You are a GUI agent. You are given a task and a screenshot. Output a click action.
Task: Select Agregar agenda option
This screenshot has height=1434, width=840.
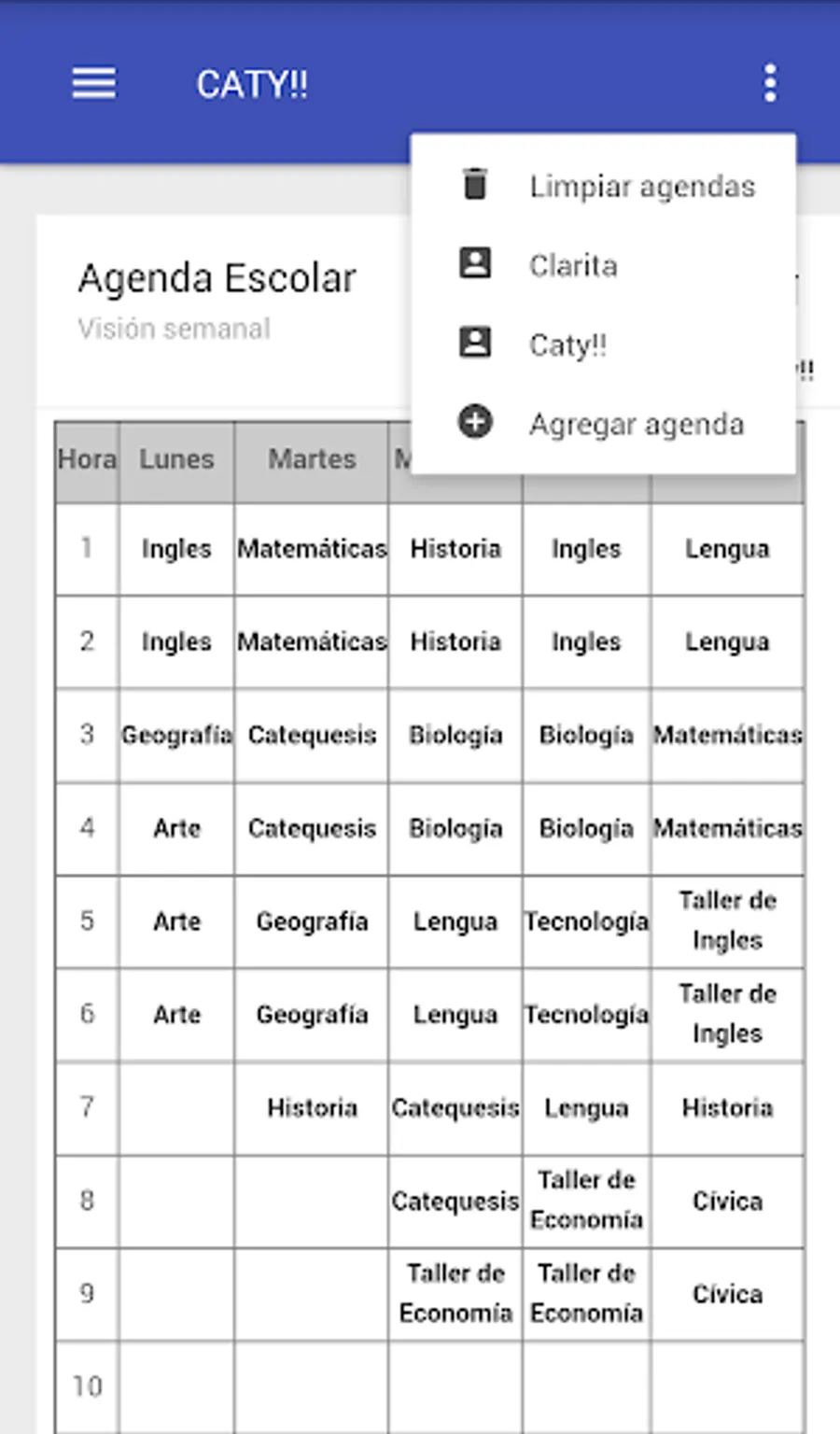point(636,425)
